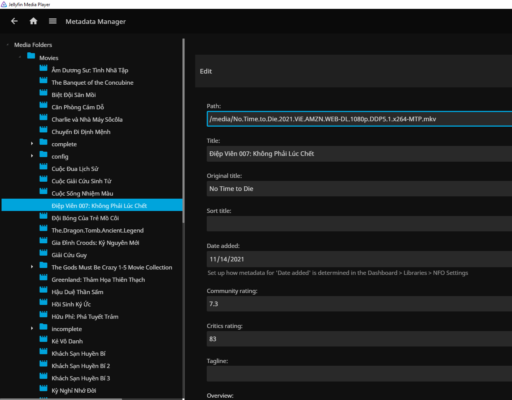This screenshot has height=400, width=512.
Task: Click movie icon beside Hậu Duệ Thần Sấm
Action: [43, 290]
